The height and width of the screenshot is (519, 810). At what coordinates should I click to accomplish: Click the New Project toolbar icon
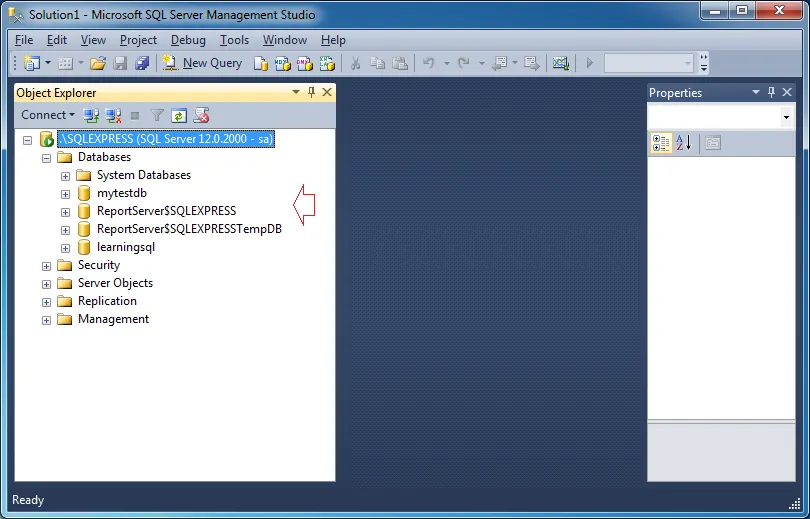32,64
